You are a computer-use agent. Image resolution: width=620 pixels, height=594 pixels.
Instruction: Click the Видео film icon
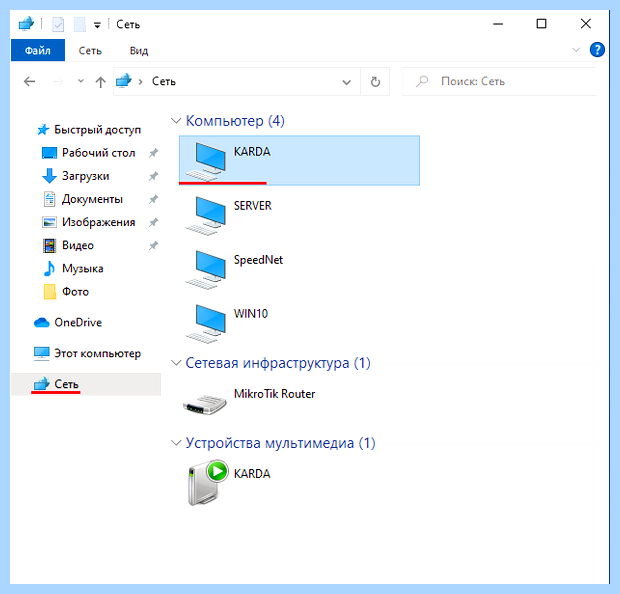click(x=49, y=246)
